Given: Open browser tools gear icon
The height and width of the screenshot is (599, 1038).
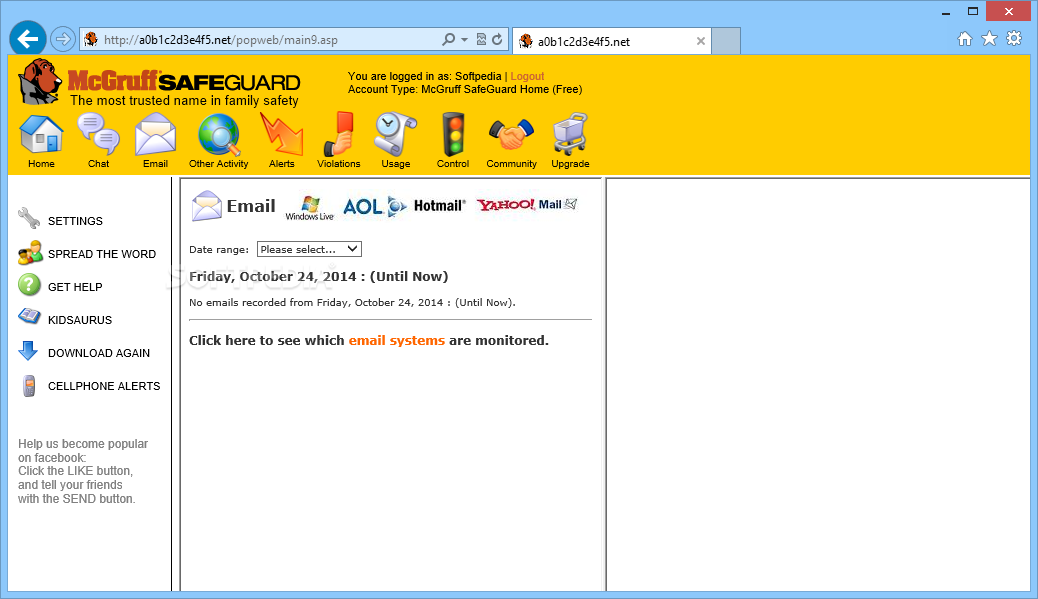Looking at the screenshot, I should [x=1014, y=38].
